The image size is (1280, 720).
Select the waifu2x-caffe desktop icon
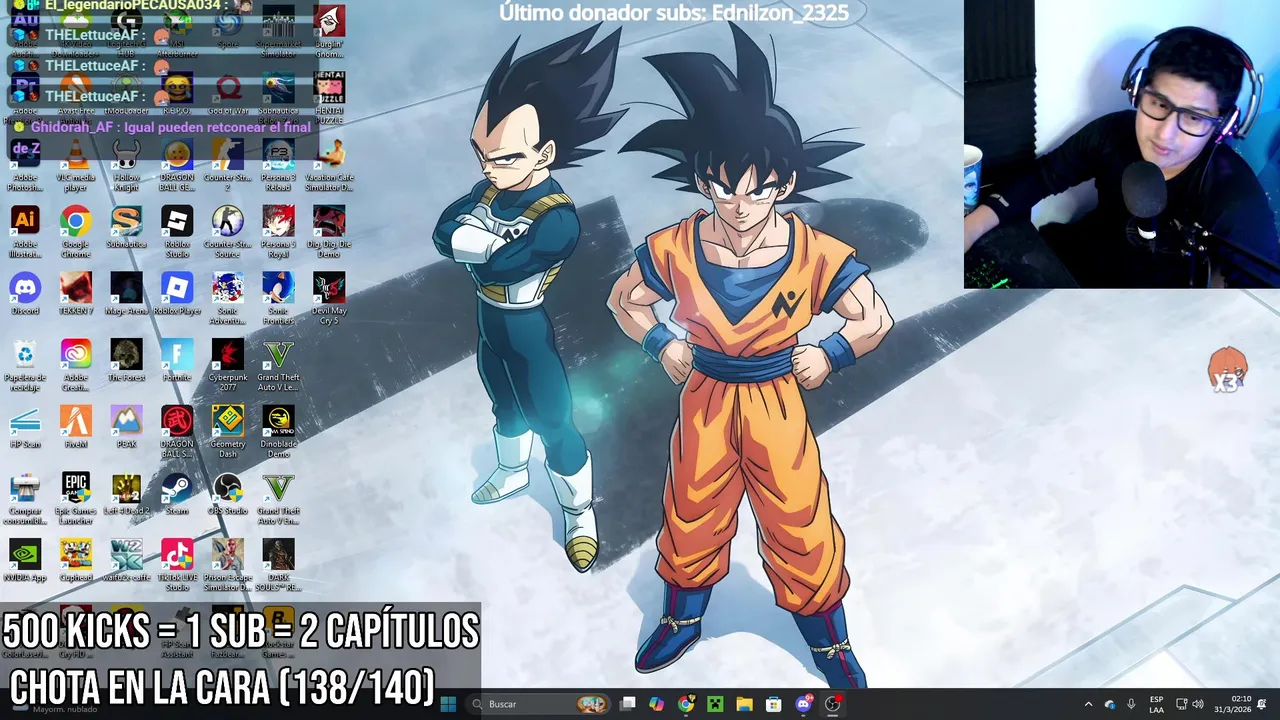(x=126, y=560)
